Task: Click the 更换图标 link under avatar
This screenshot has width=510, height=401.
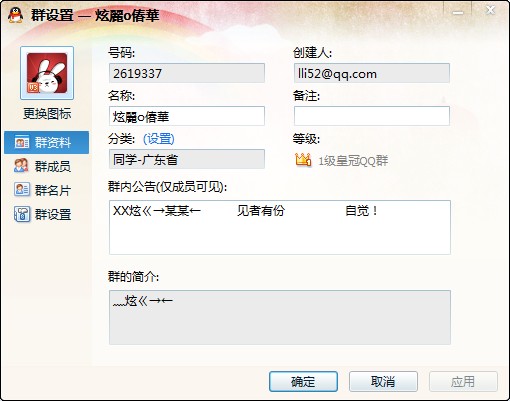Action: pos(47,114)
